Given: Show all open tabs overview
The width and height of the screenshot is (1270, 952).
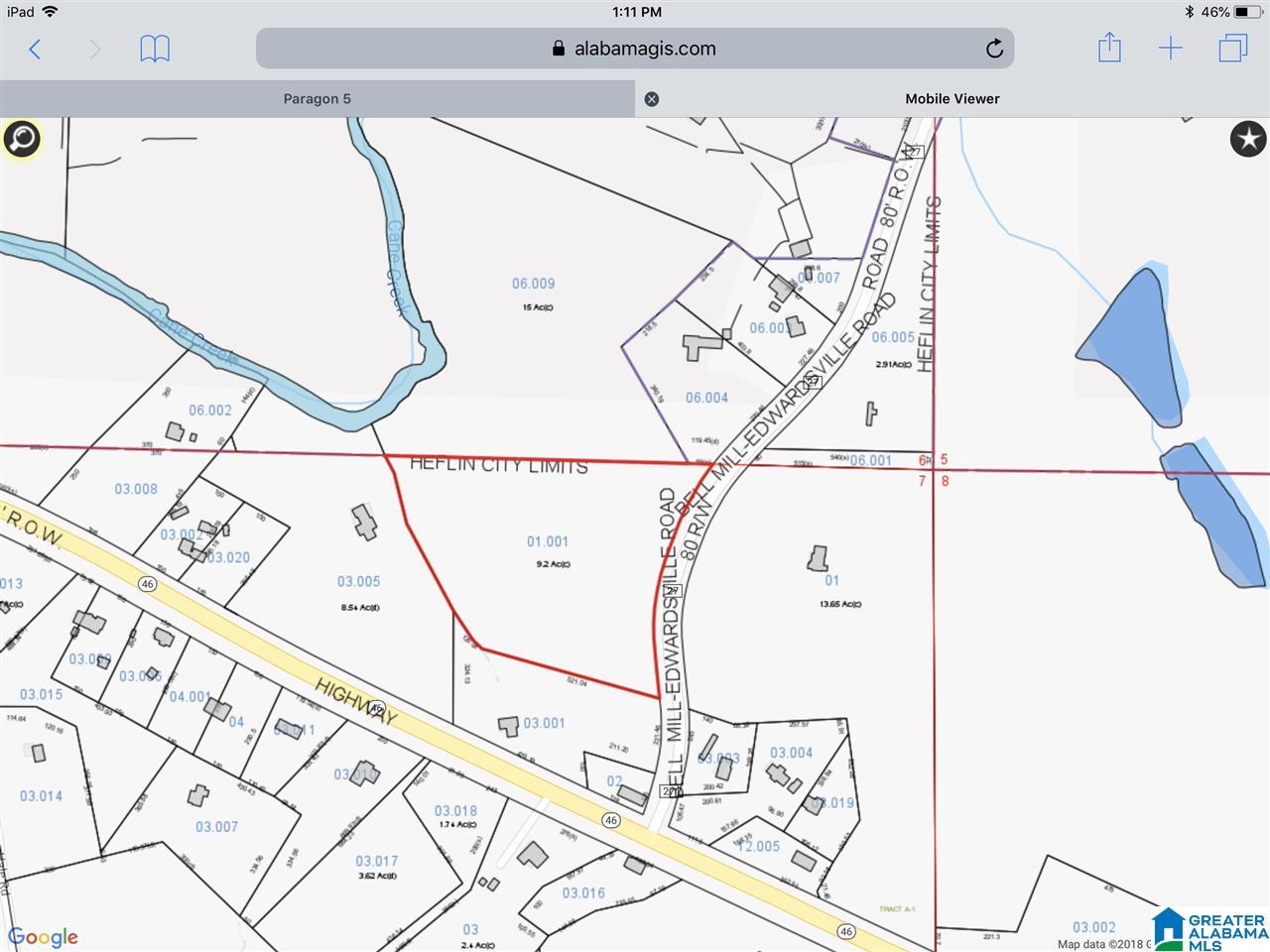Looking at the screenshot, I should [1233, 49].
